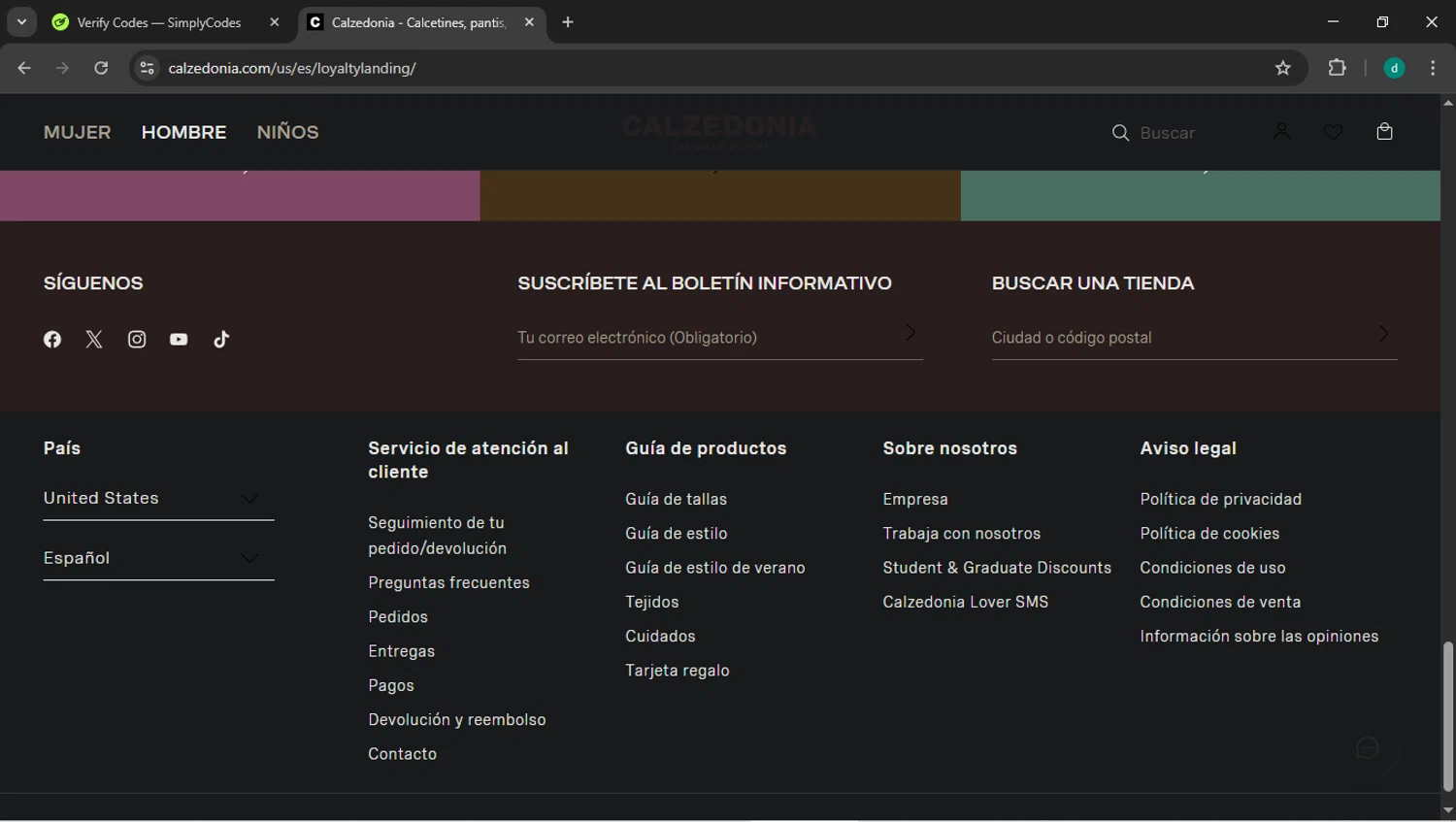Open the Entregas link
This screenshot has width=1456, height=822.
click(401, 651)
